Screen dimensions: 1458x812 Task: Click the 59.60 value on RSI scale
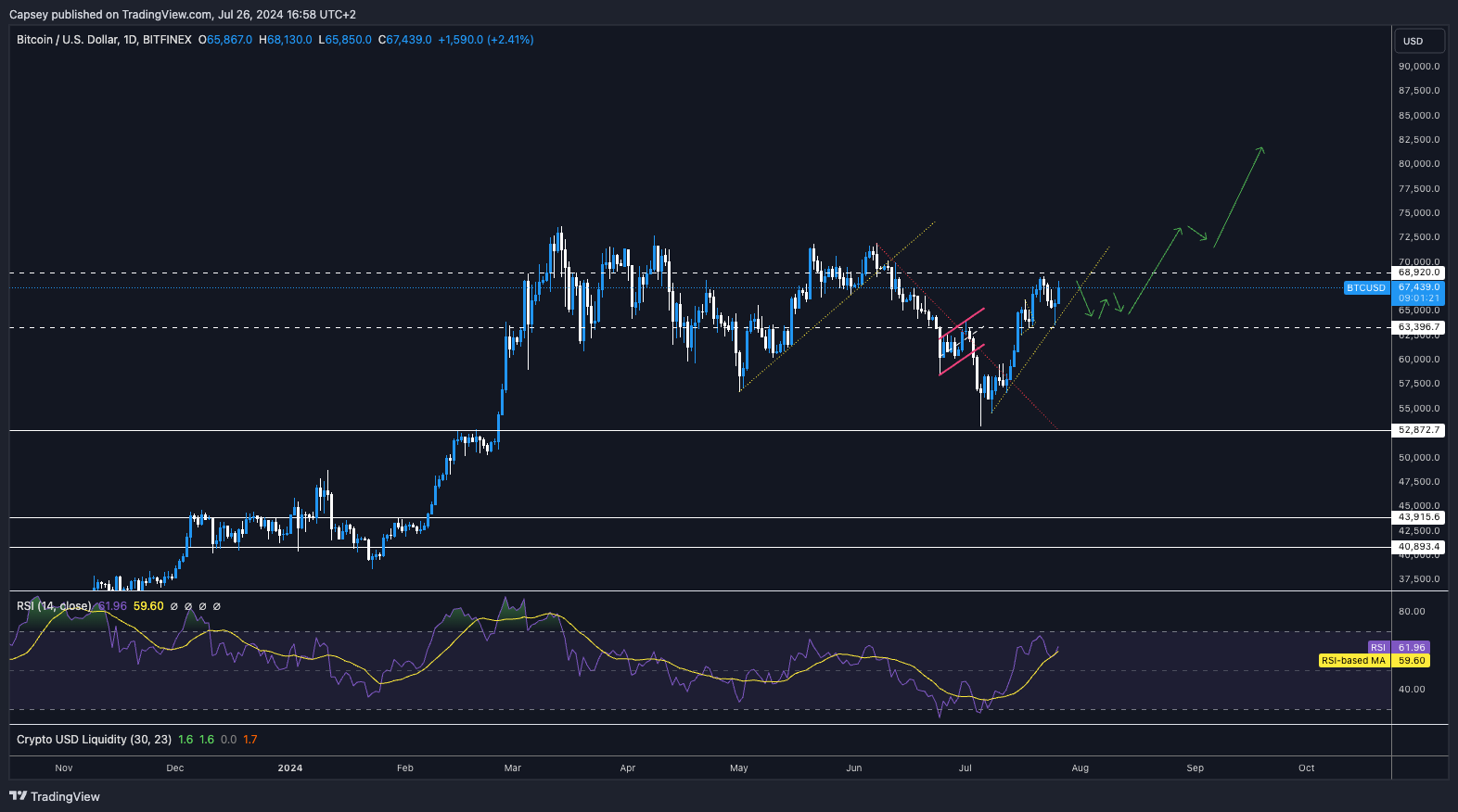point(1412,661)
